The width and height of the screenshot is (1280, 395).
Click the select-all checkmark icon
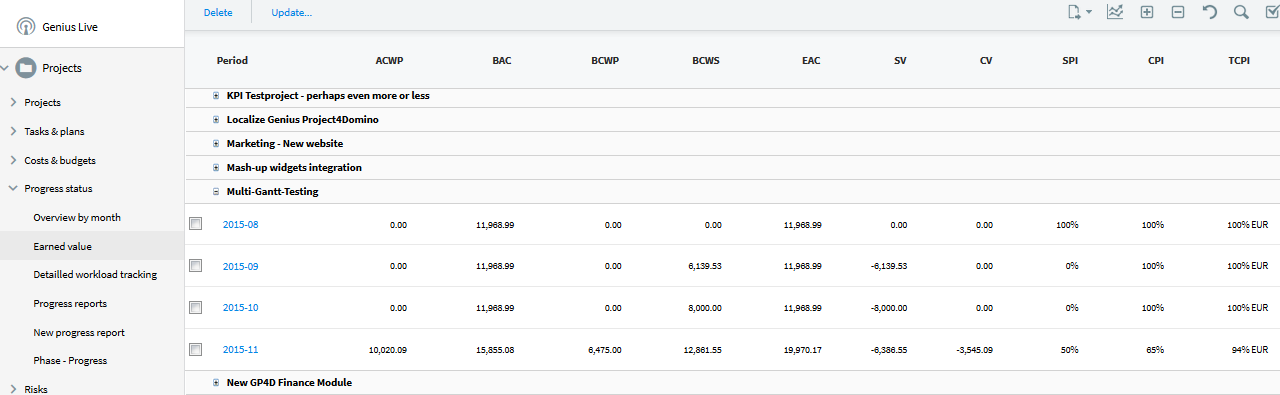click(1272, 13)
